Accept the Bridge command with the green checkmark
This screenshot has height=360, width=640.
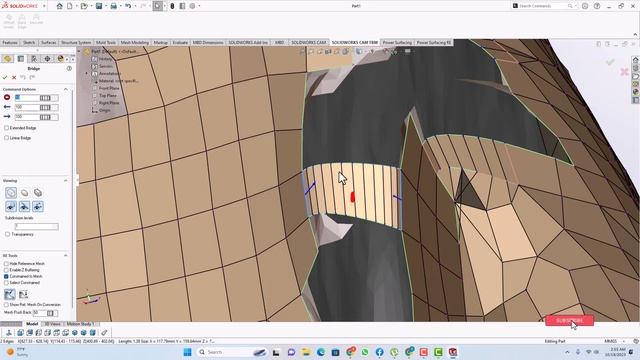click(5, 77)
